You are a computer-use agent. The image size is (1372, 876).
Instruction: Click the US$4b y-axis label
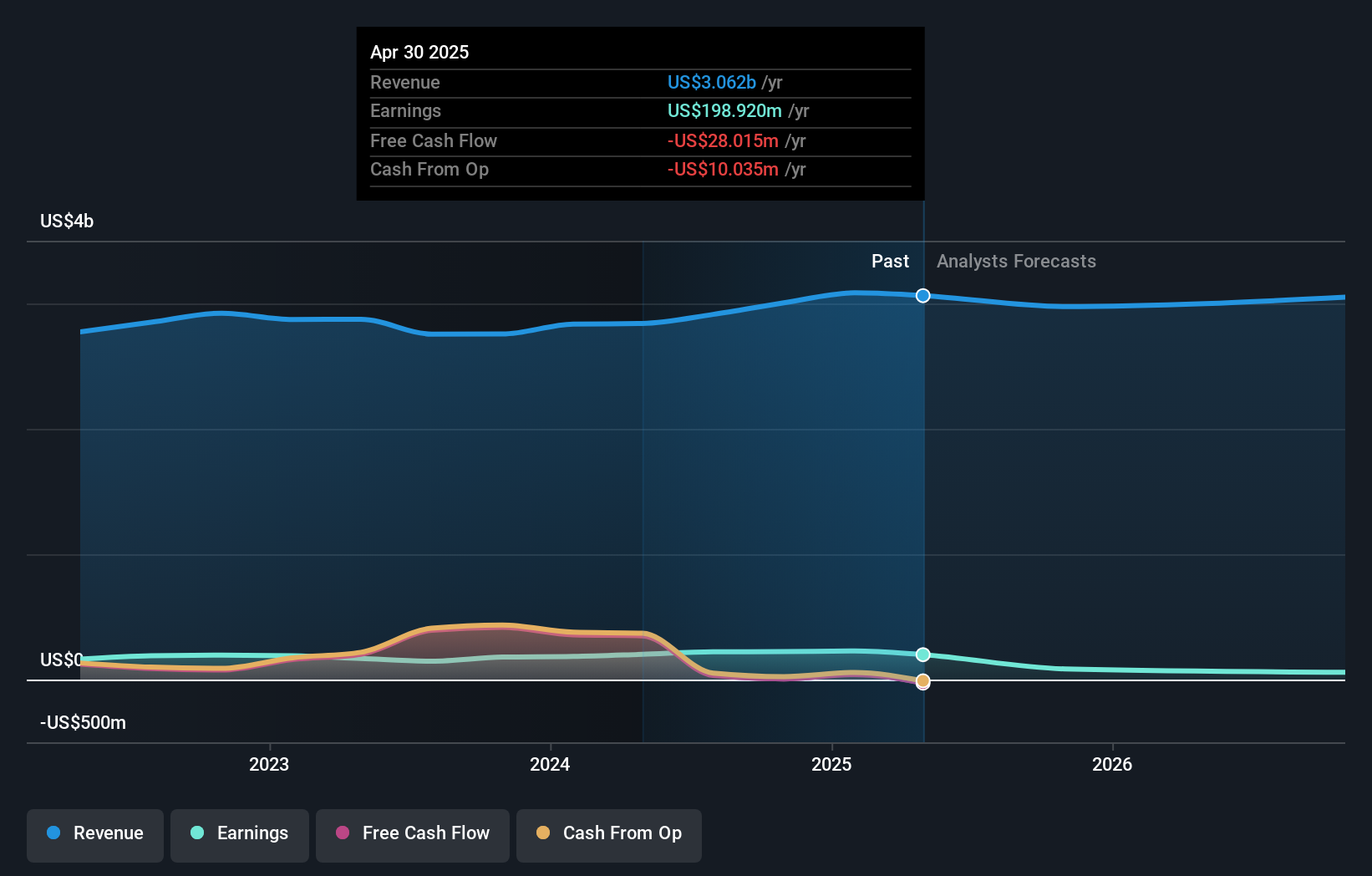click(x=67, y=221)
